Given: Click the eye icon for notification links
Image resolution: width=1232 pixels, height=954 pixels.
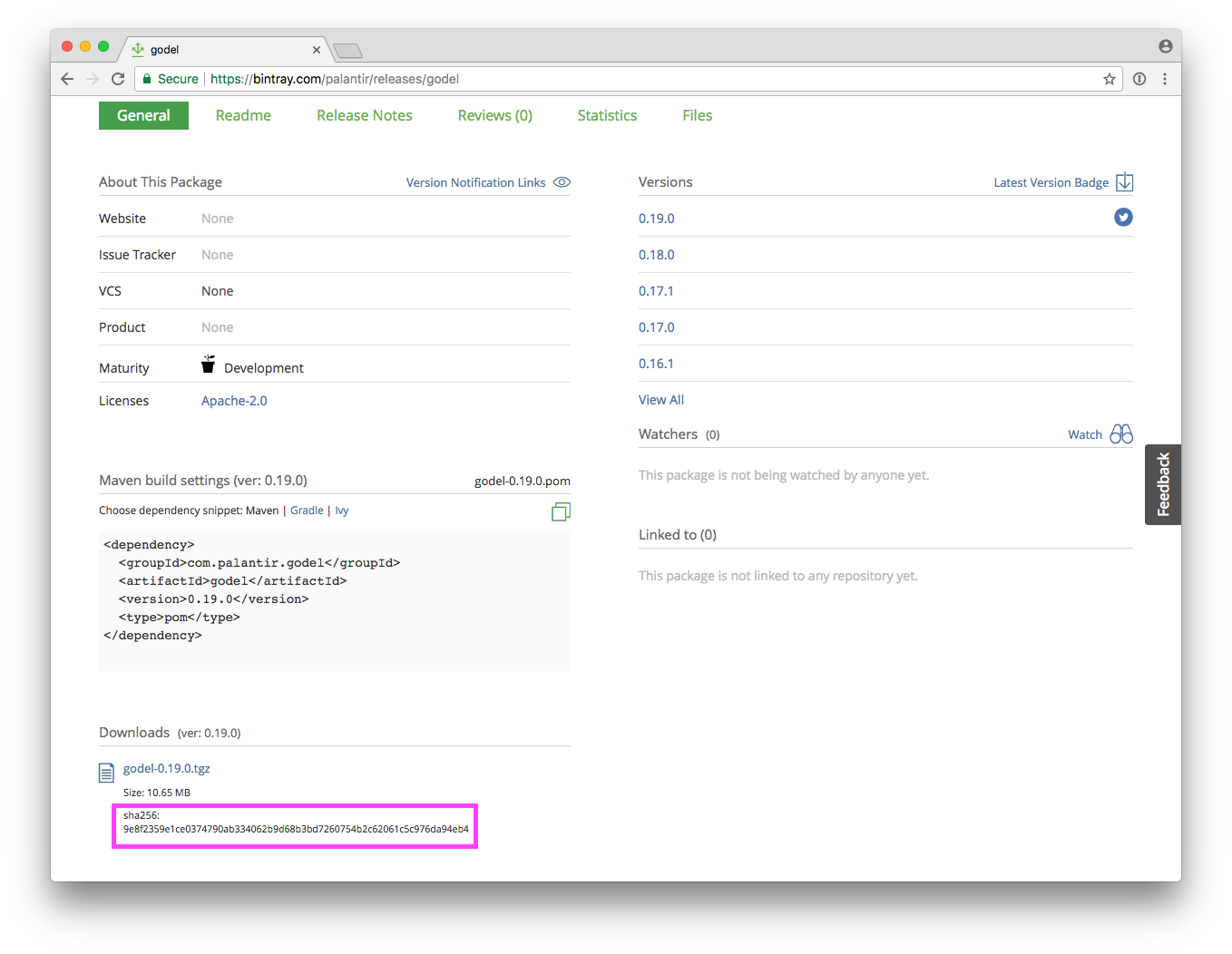Looking at the screenshot, I should (x=562, y=182).
